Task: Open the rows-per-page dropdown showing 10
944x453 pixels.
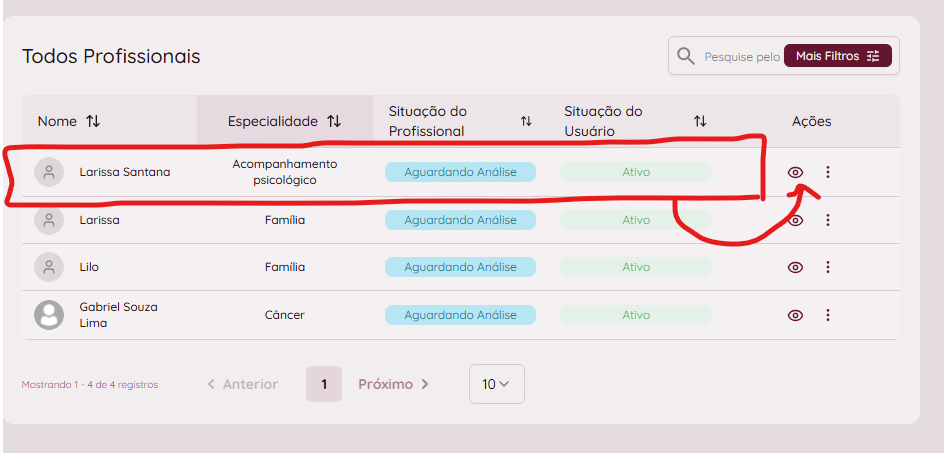Action: [496, 384]
